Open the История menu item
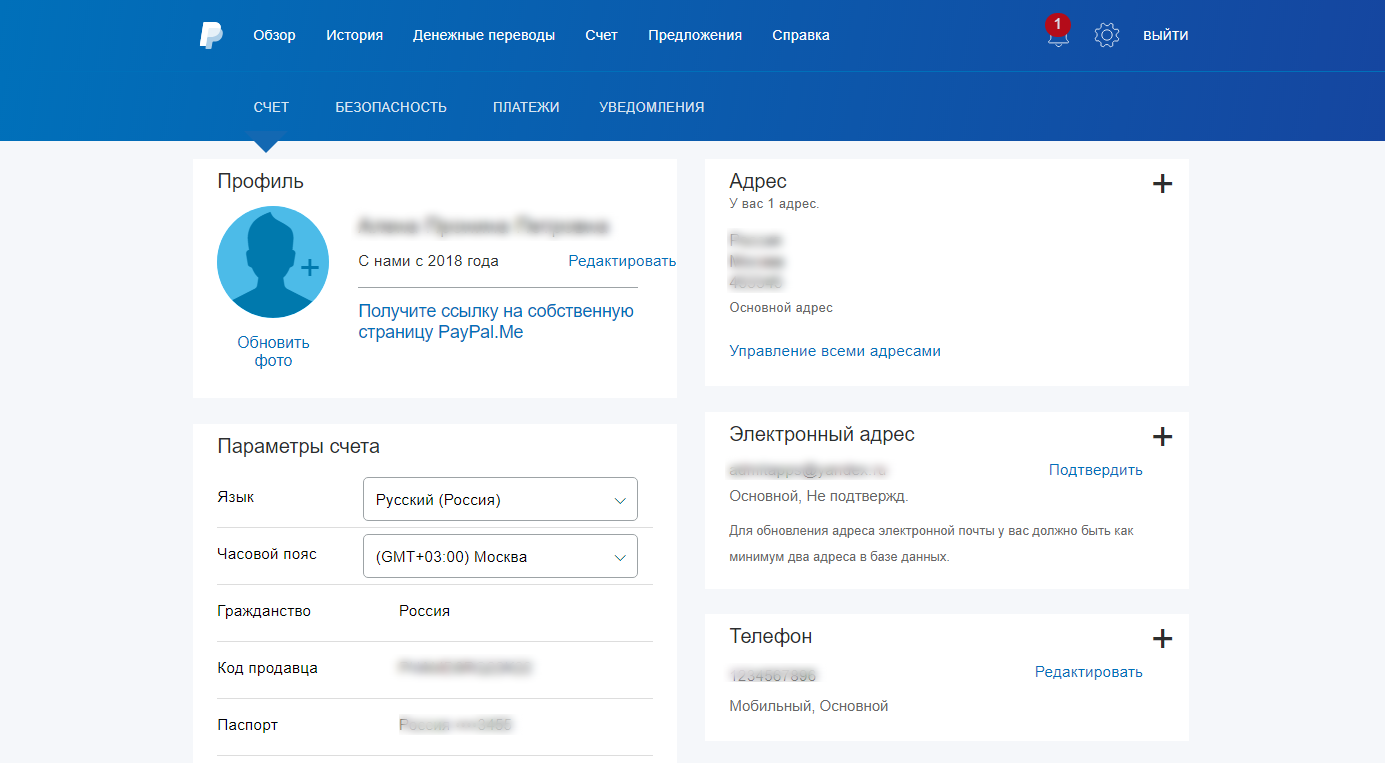 354,34
